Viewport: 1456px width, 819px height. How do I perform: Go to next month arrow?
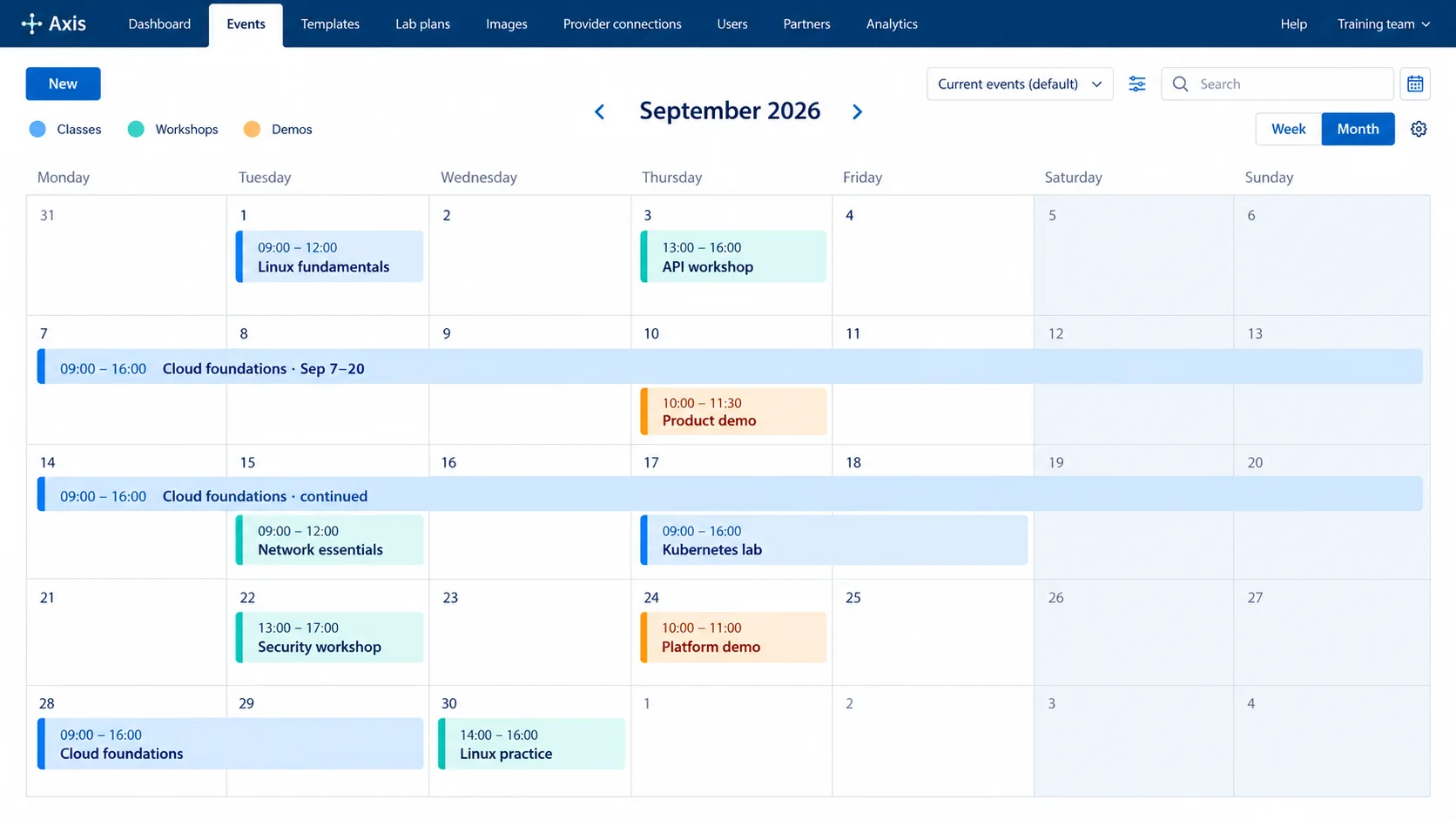(857, 111)
